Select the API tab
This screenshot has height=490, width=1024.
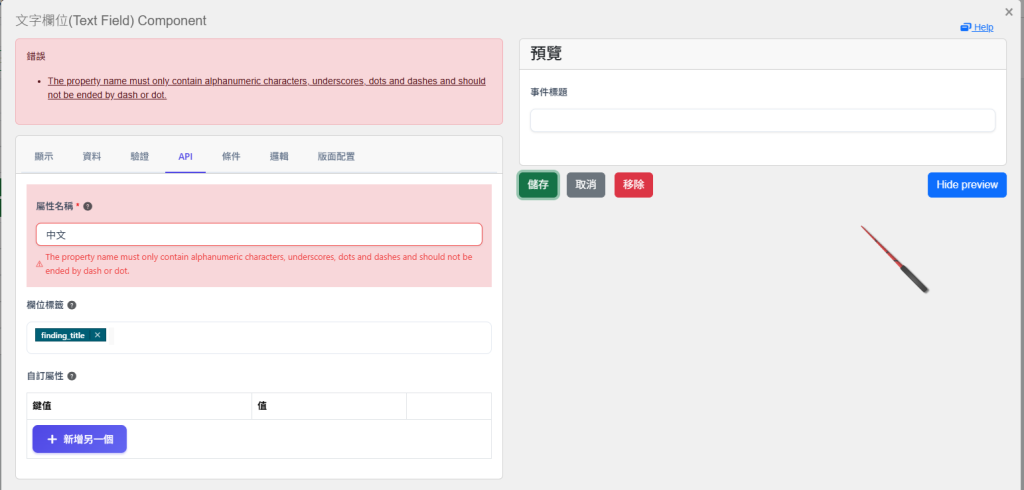tap(185, 157)
